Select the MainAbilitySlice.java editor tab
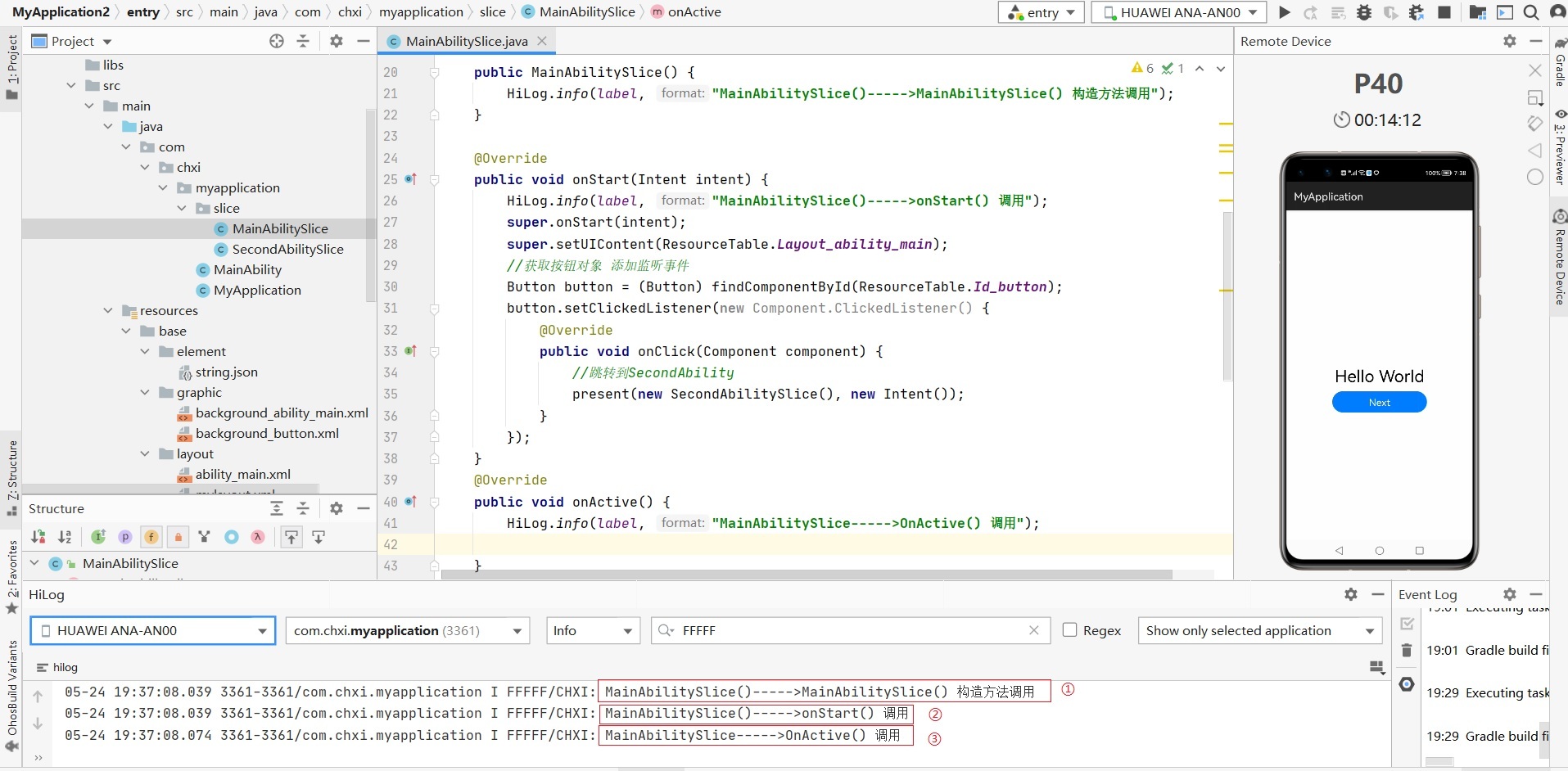1568x771 pixels. 466,41
